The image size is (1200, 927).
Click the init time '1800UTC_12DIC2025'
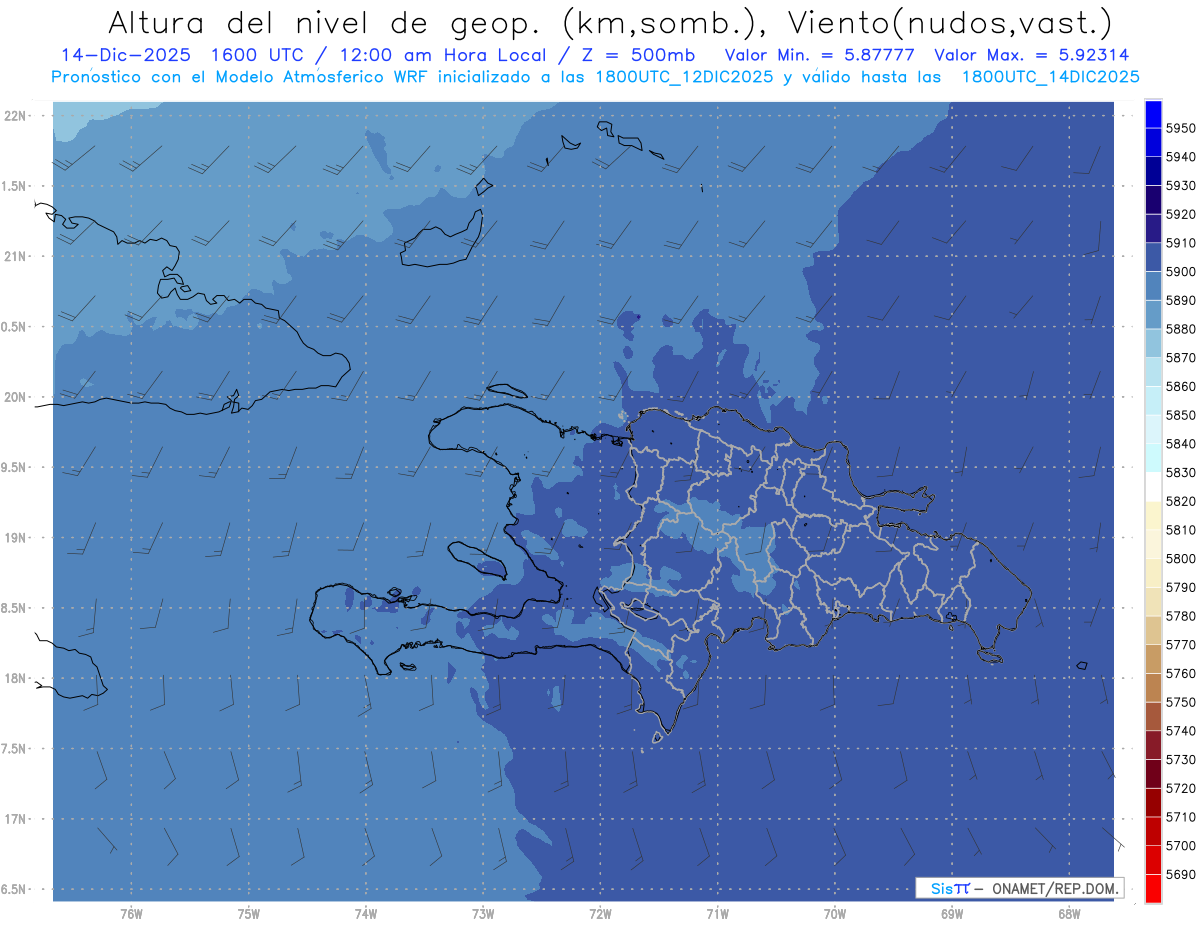(686, 77)
